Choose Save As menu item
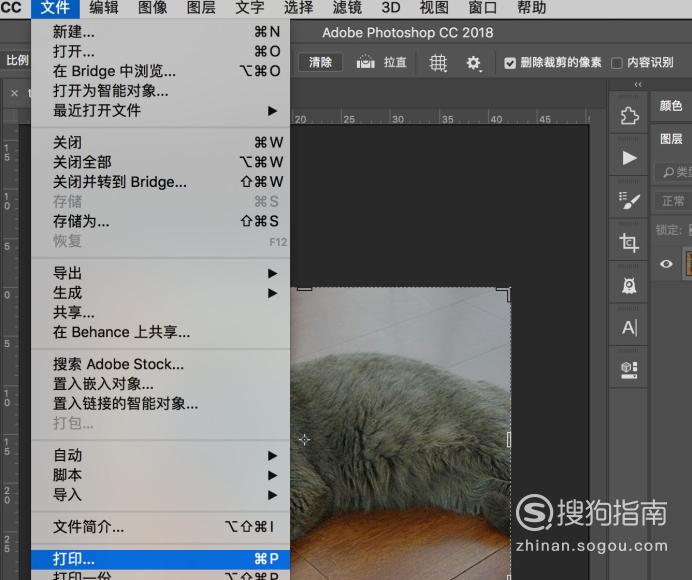 [161, 221]
